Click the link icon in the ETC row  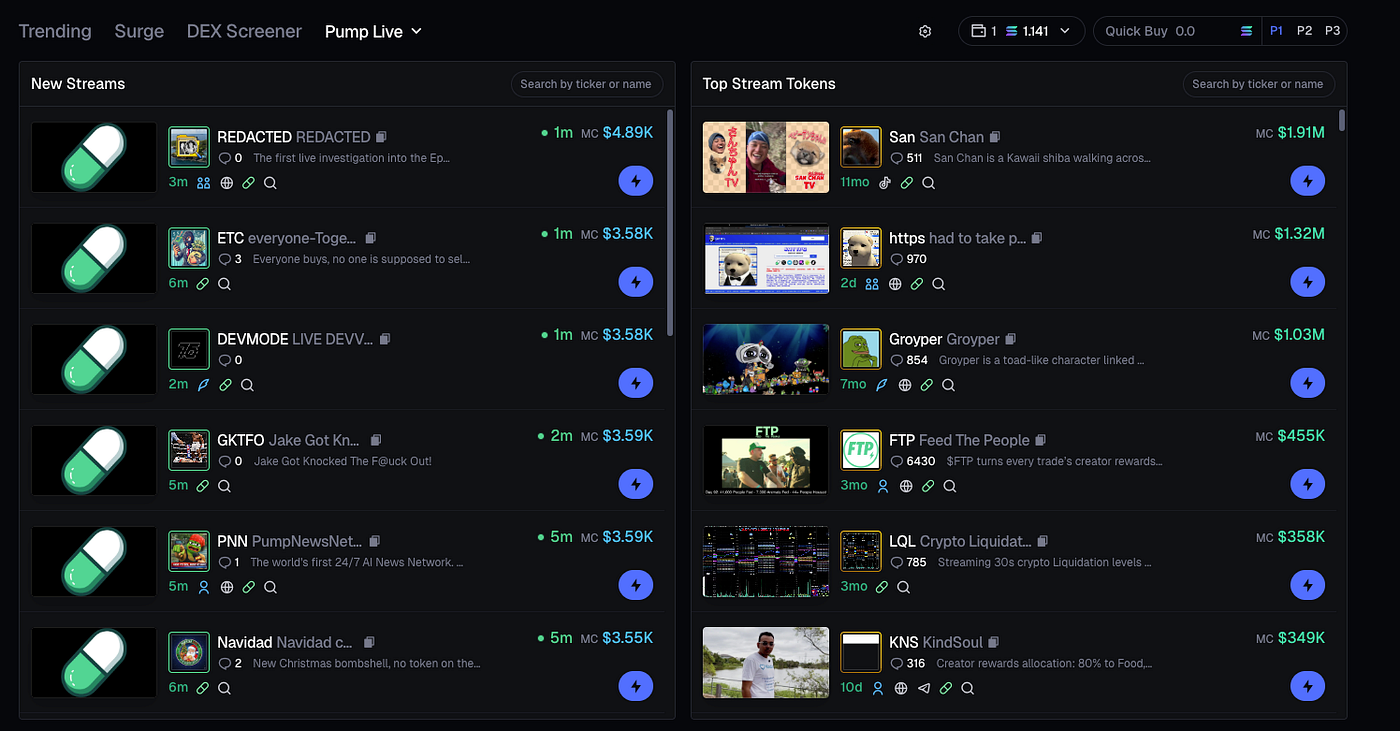[x=203, y=284]
